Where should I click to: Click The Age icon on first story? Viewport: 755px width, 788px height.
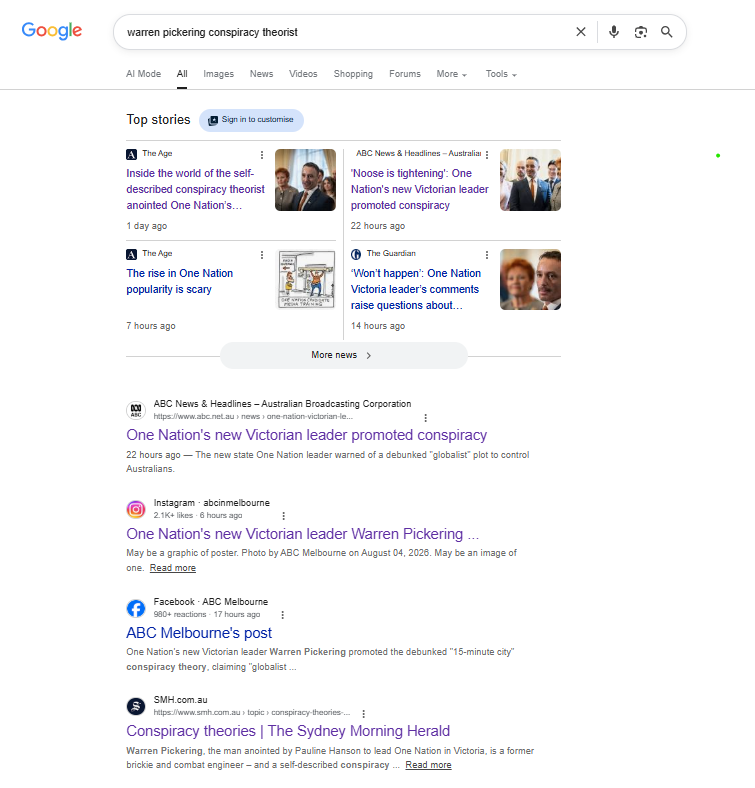point(131,154)
